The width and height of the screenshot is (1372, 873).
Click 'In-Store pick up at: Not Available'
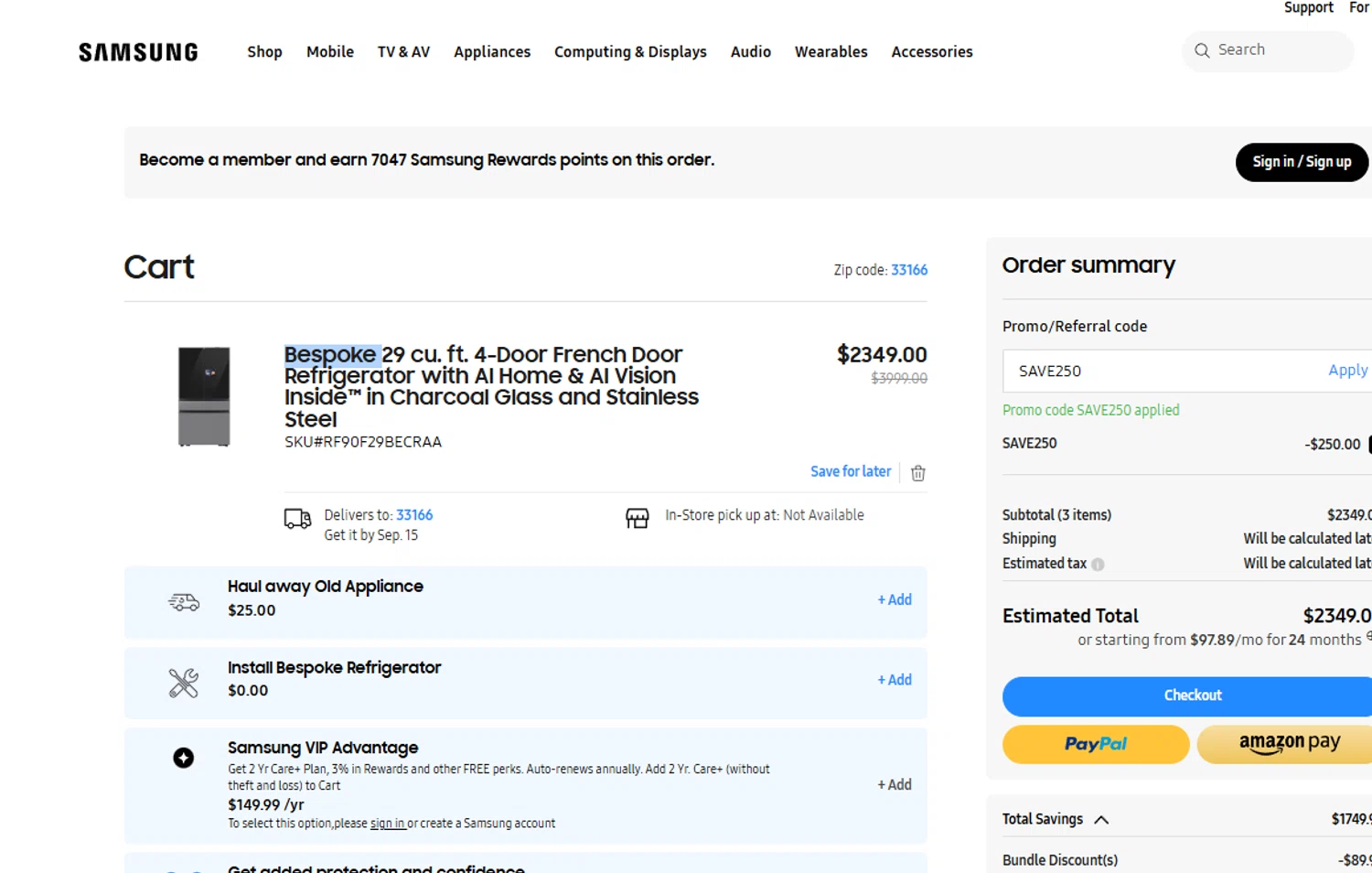[765, 515]
